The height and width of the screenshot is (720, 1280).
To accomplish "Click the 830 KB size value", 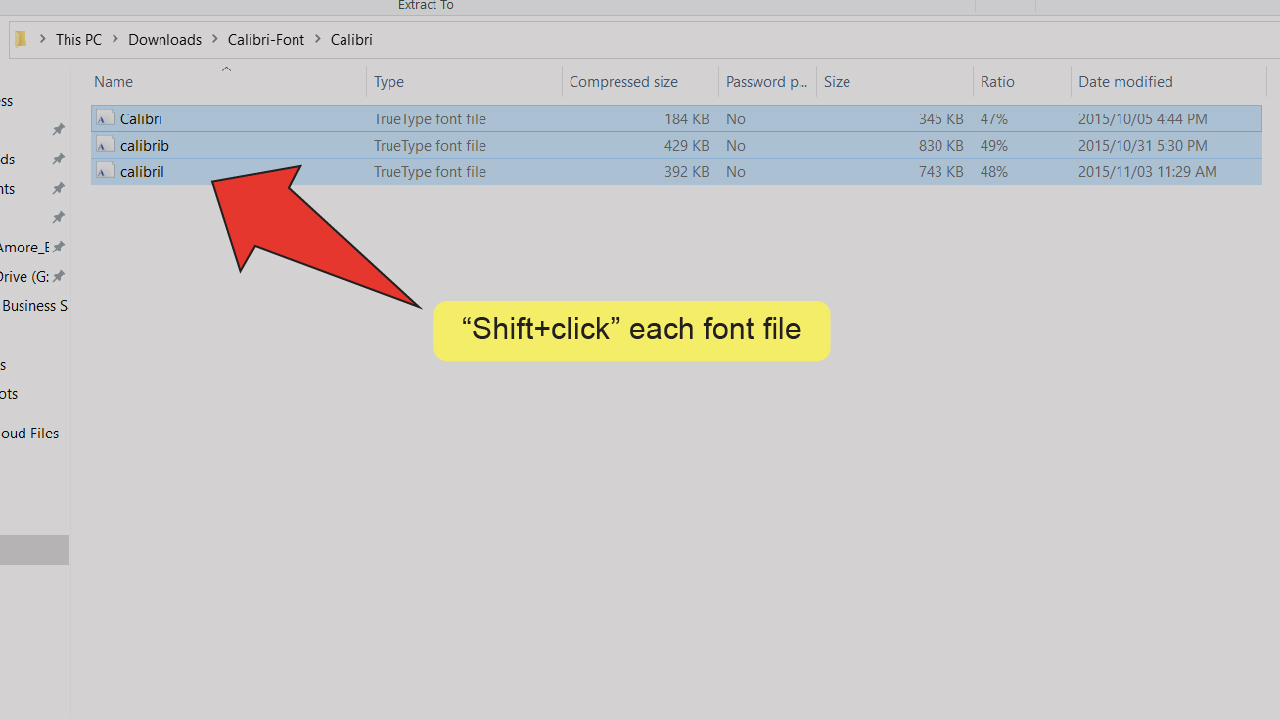I will (941, 146).
